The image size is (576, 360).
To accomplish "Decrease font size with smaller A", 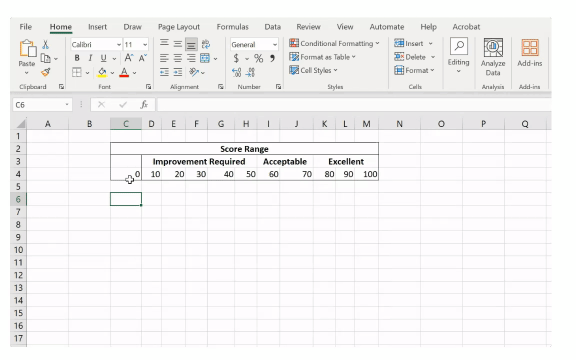I will click(x=143, y=58).
